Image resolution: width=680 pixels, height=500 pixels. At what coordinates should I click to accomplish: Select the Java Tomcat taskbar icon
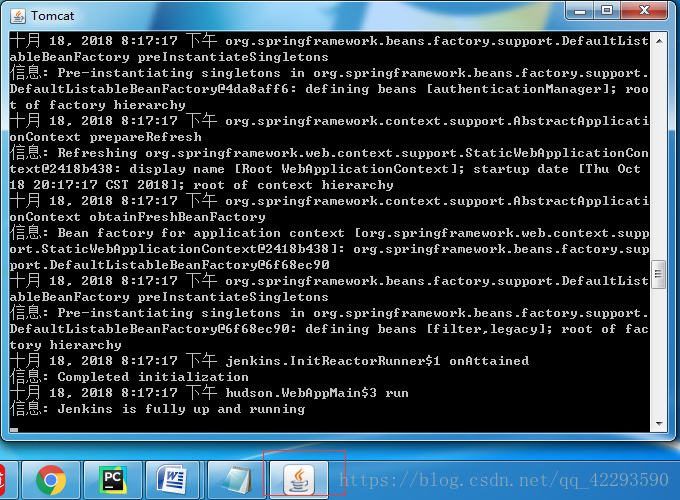click(299, 480)
